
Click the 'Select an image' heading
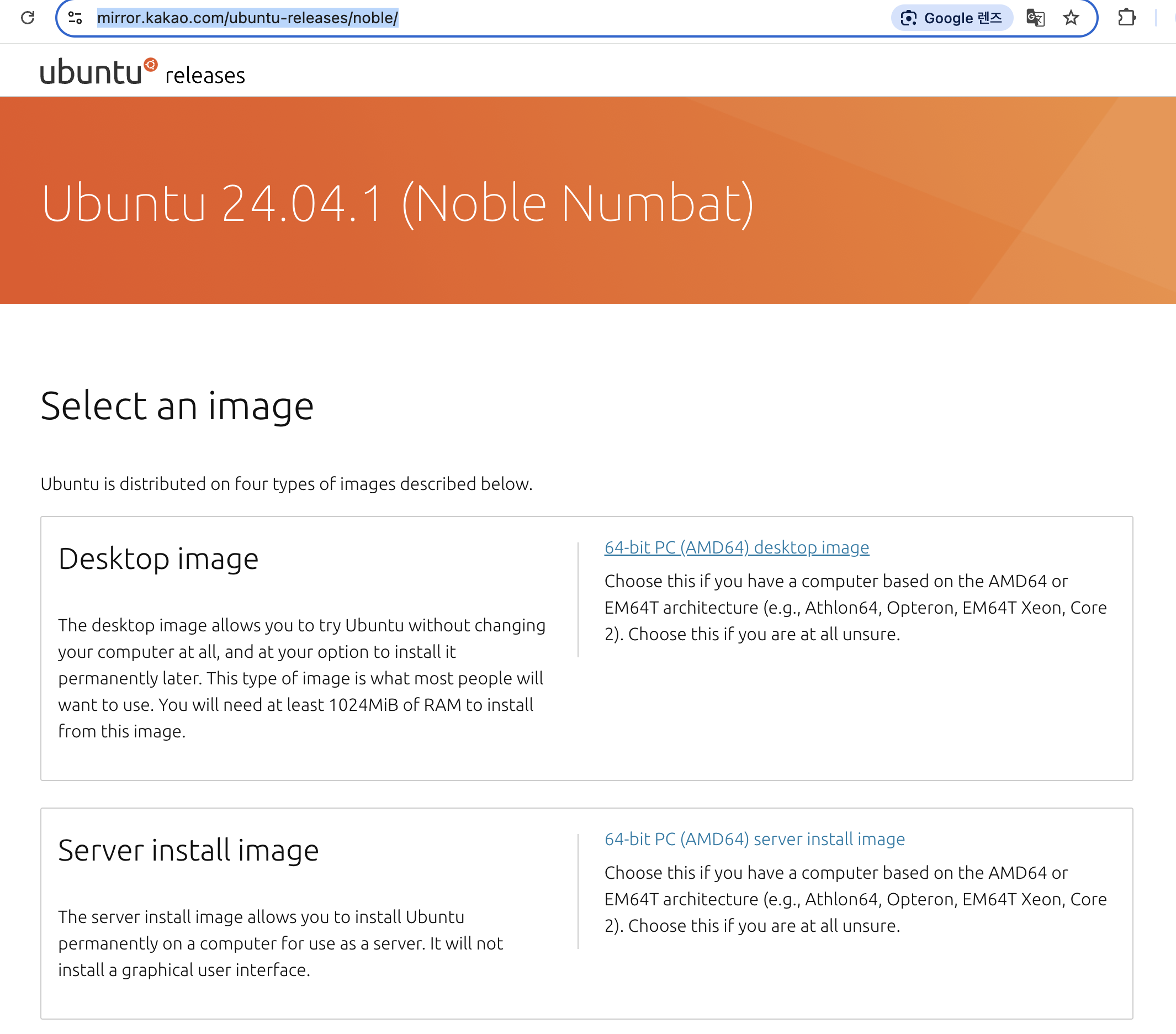pyautogui.click(x=177, y=406)
